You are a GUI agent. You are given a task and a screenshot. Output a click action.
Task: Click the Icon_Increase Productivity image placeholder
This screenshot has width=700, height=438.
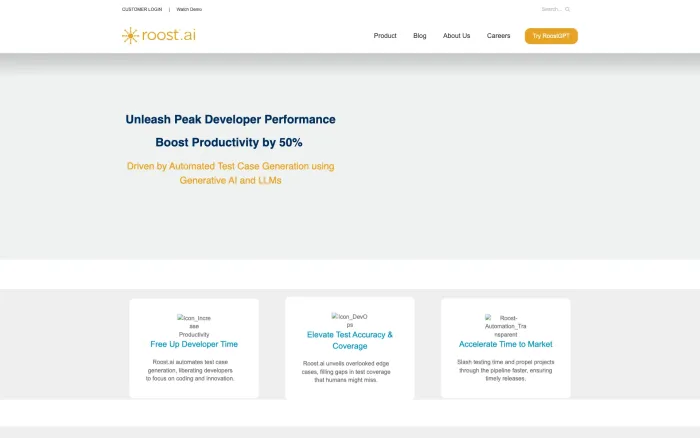point(194,326)
